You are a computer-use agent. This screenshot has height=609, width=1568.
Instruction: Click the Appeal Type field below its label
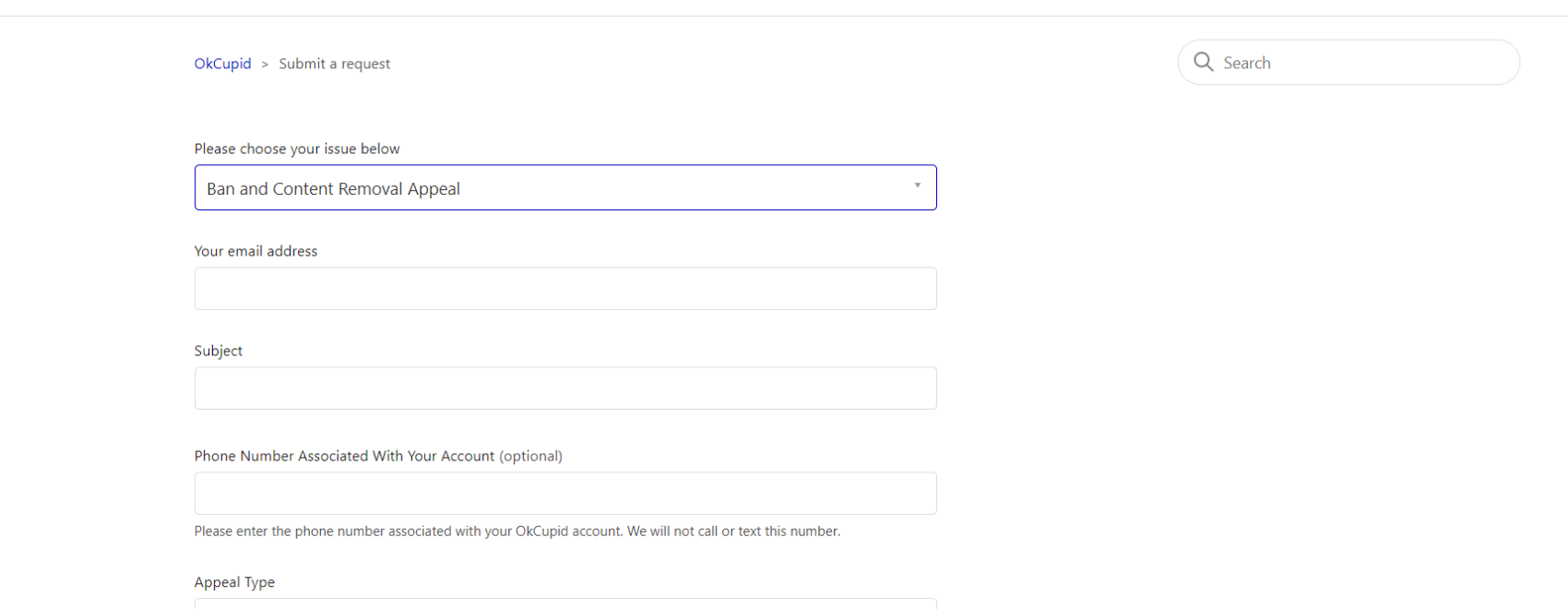(x=565, y=605)
